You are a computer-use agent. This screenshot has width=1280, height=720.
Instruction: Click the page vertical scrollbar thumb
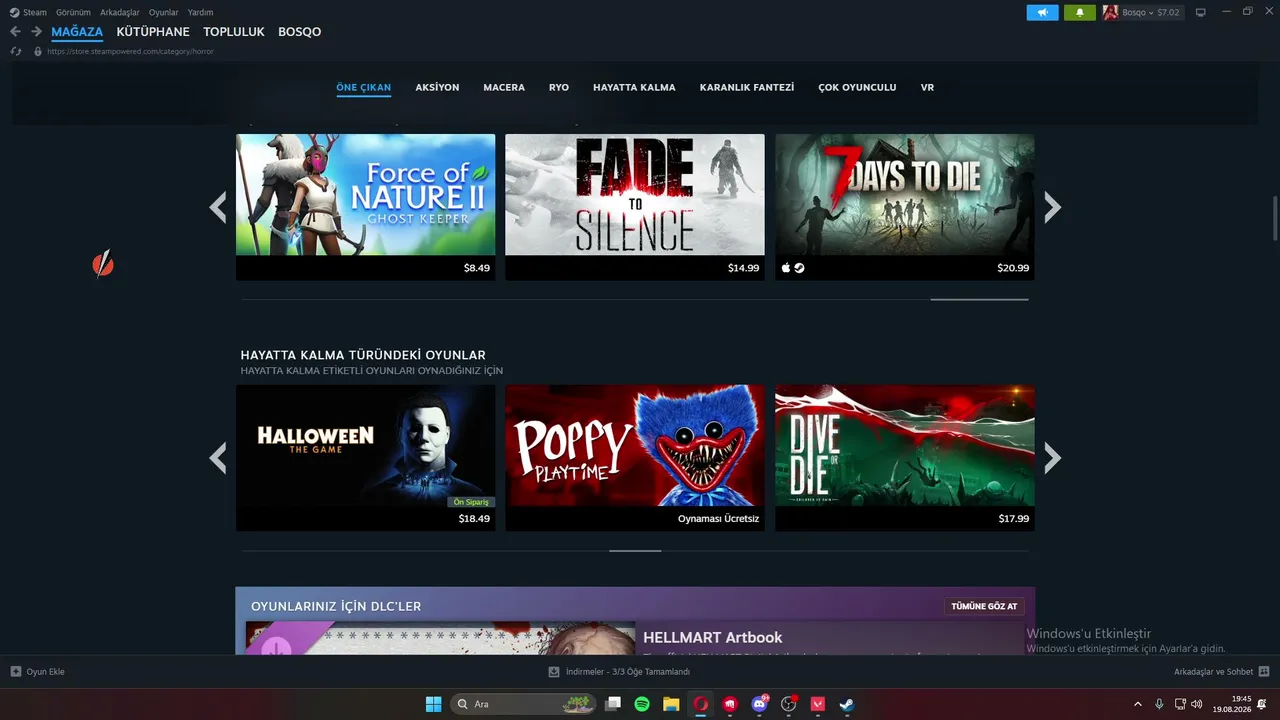tap(1275, 218)
